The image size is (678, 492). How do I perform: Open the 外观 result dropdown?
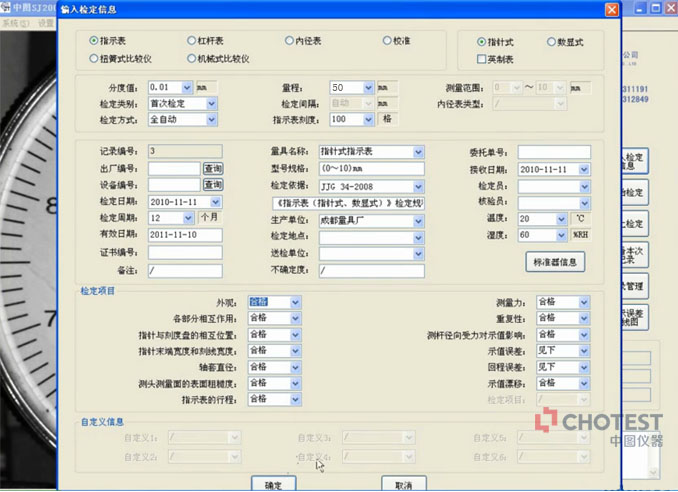[x=295, y=302]
